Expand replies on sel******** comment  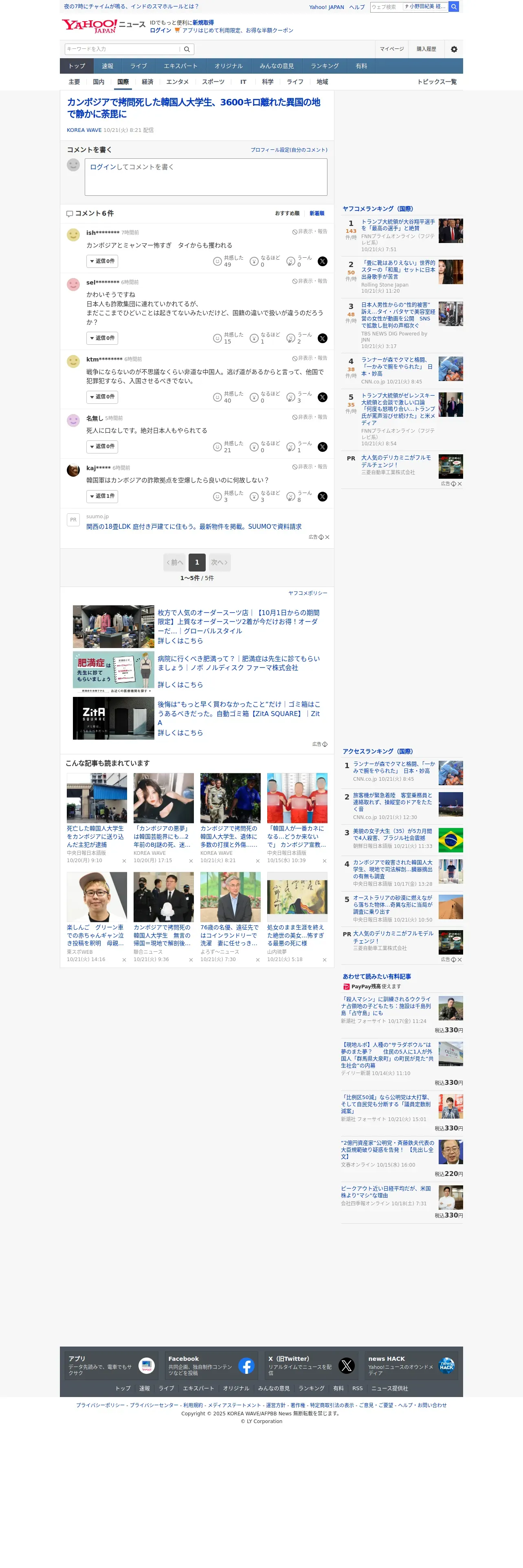(102, 338)
